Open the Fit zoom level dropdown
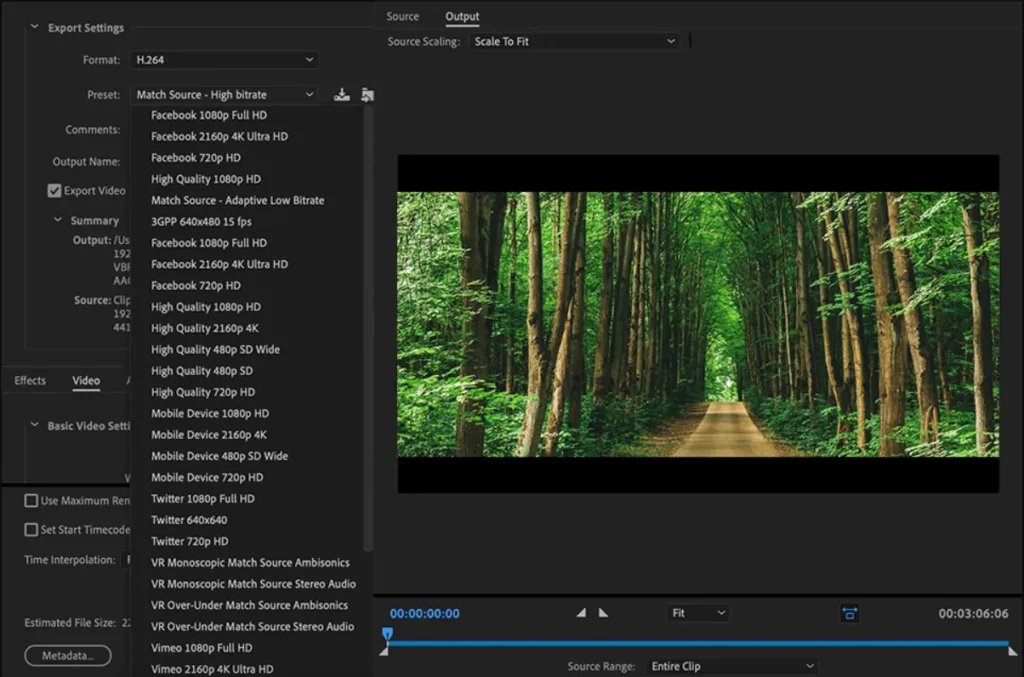 tap(697, 612)
